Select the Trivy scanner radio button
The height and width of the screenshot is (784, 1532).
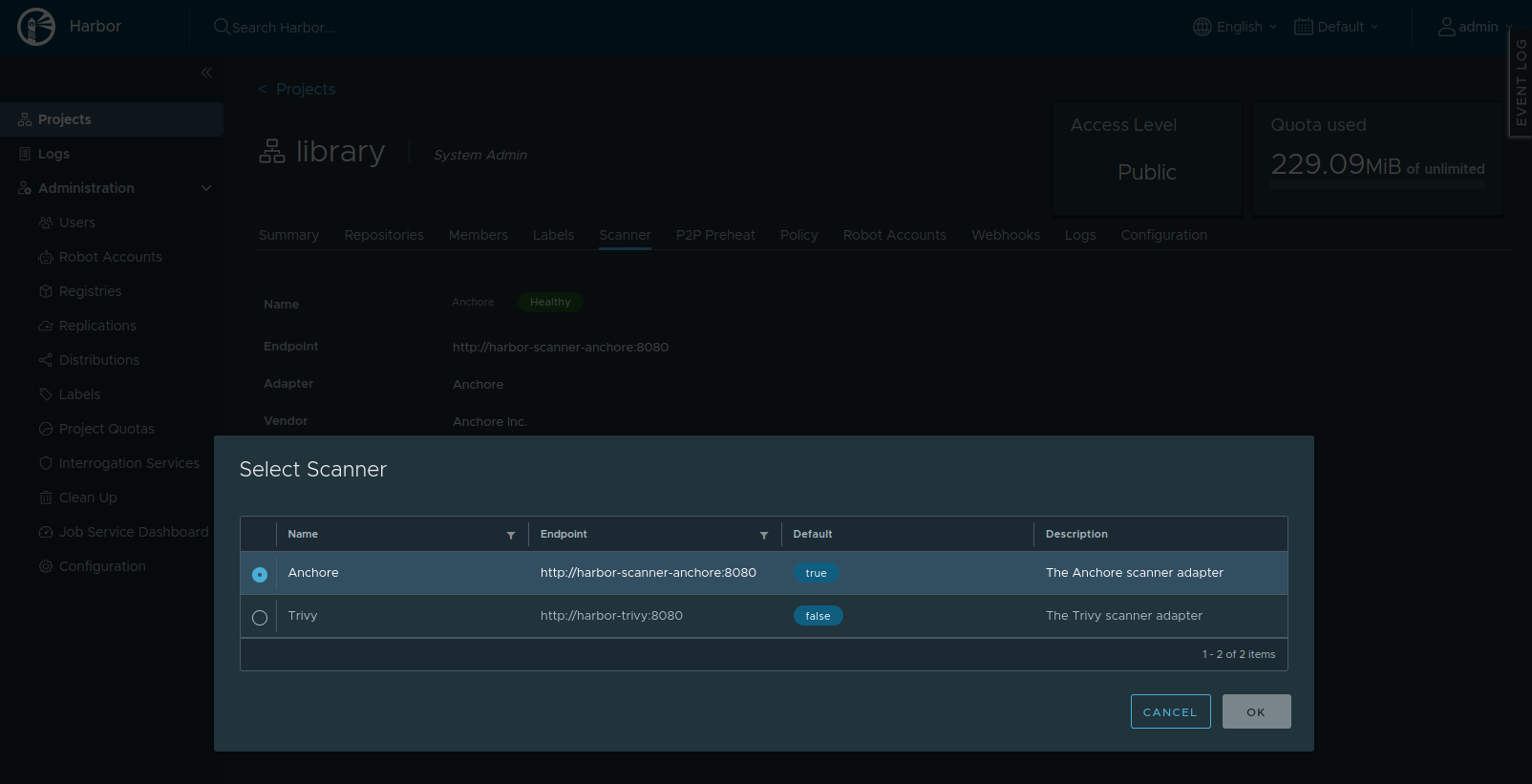260,618
